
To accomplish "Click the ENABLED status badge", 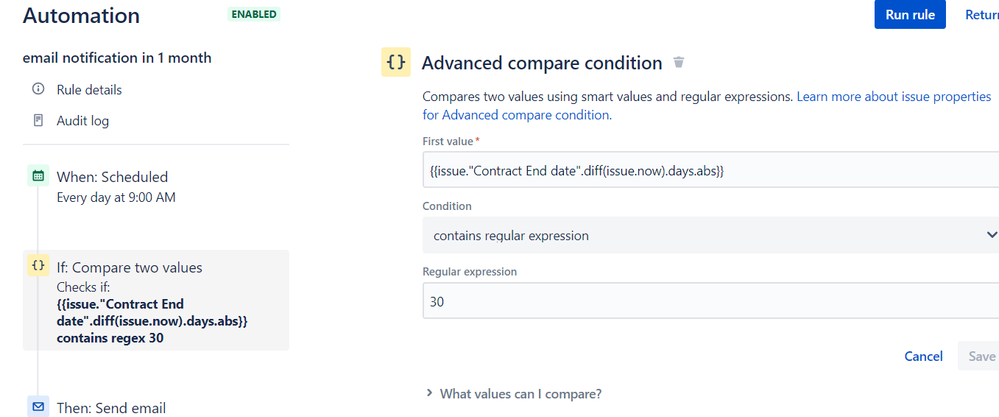I will (x=254, y=15).
